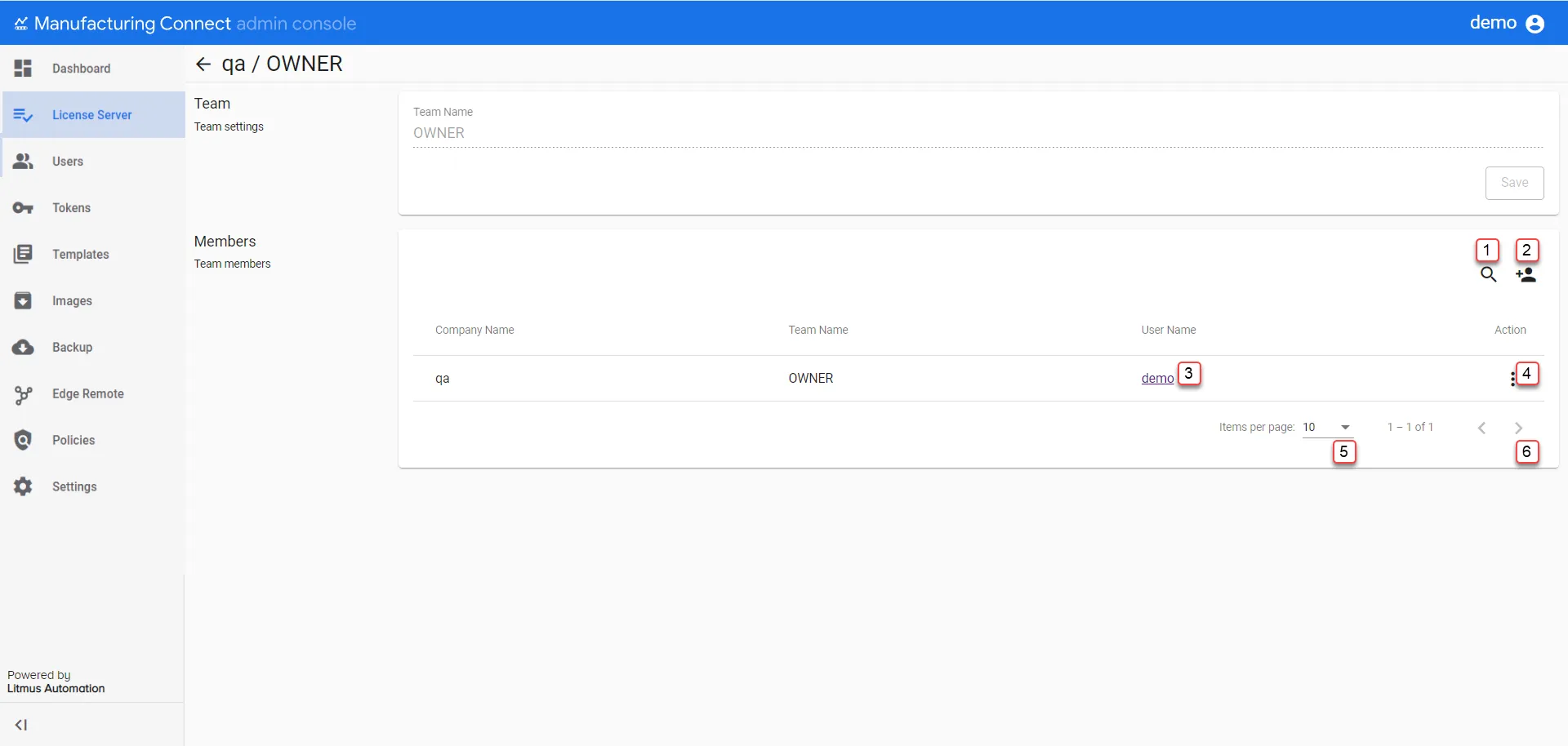Screen dimensions: 1568x746
Task: Open License Server in the sidebar
Action: (93, 115)
